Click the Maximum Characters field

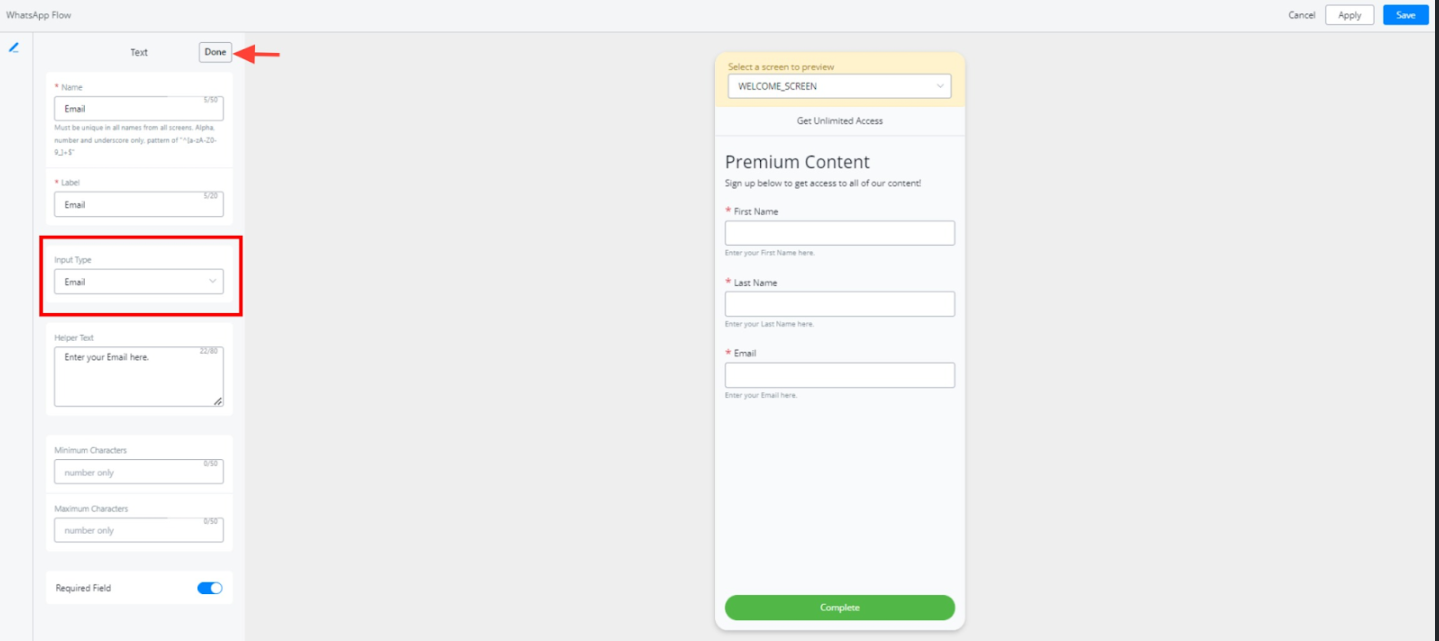coord(138,530)
